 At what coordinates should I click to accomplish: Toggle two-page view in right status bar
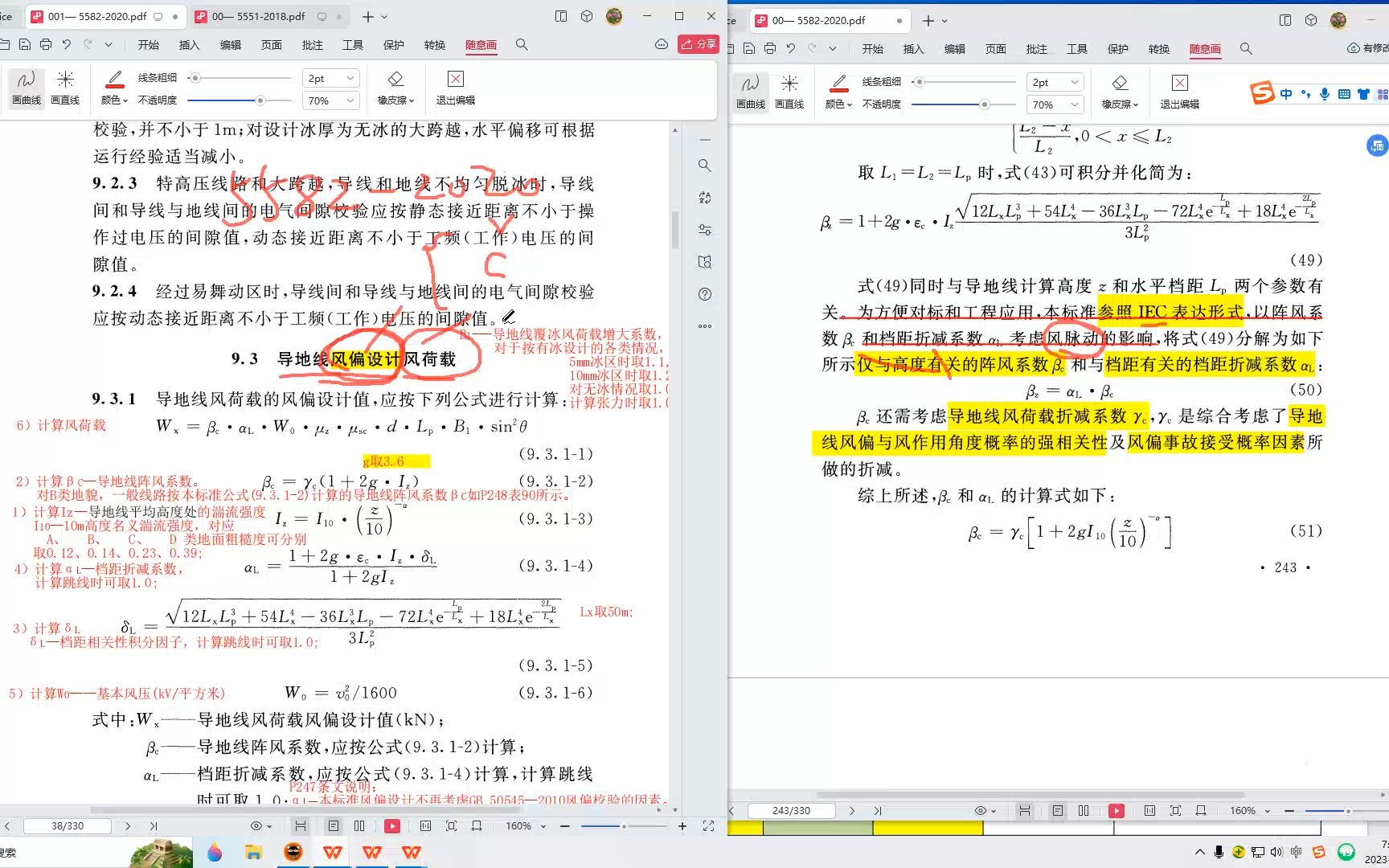click(x=1084, y=810)
